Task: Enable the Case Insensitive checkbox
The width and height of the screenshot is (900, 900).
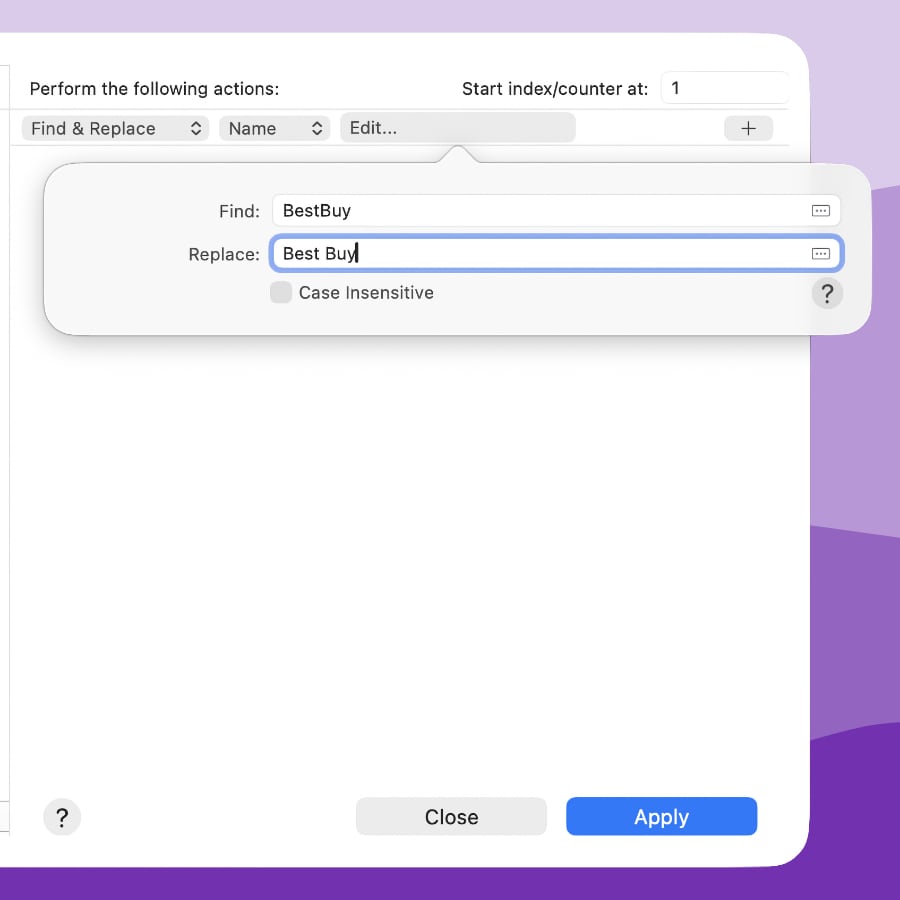Action: pyautogui.click(x=281, y=292)
